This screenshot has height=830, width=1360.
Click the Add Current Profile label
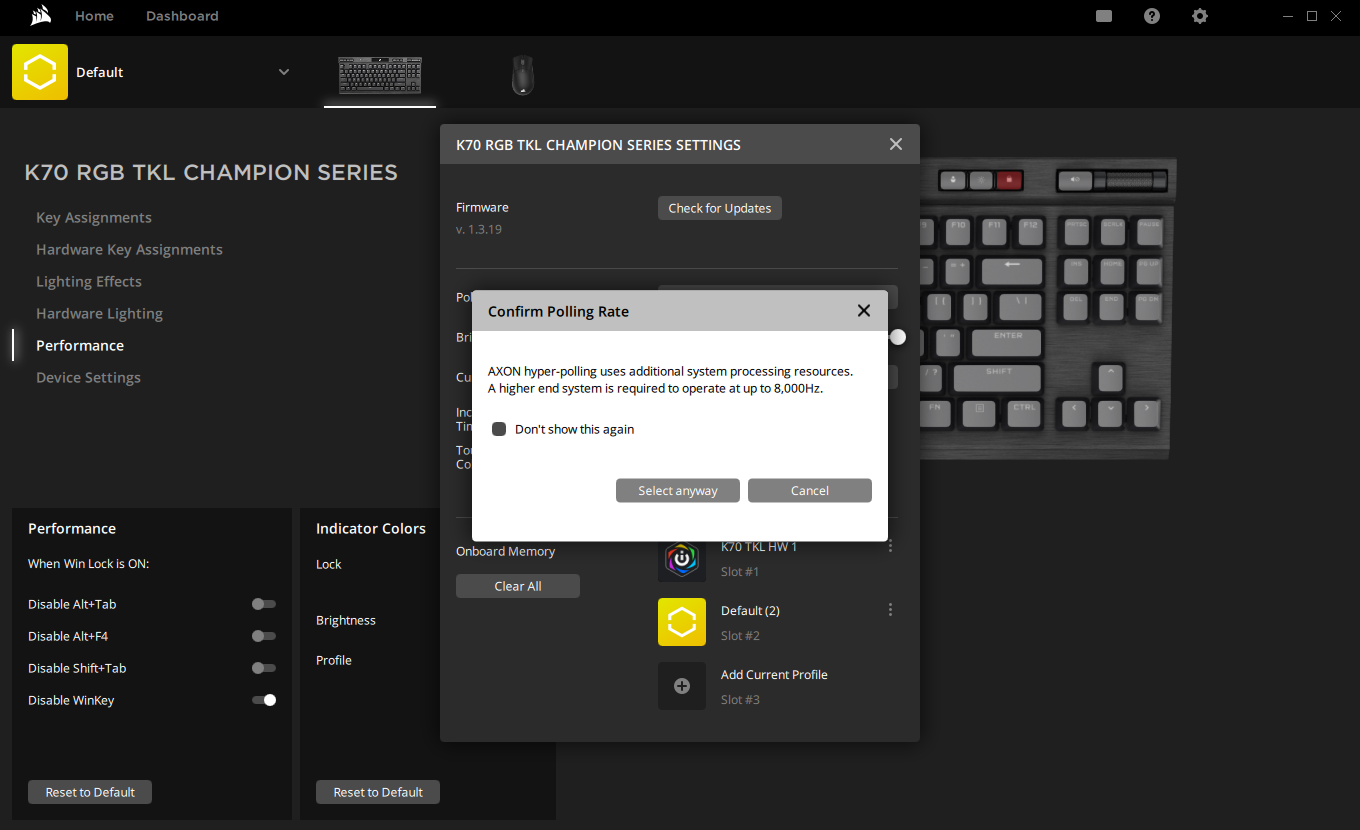coord(774,675)
